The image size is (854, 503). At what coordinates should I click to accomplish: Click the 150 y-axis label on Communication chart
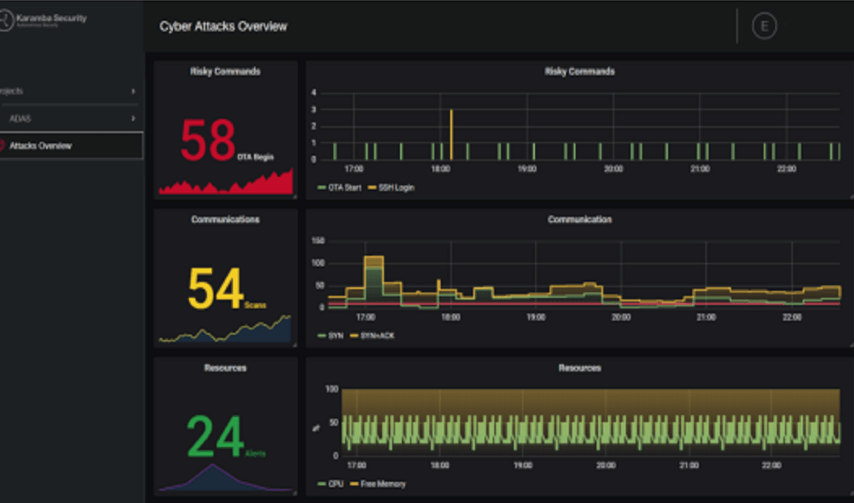point(318,241)
